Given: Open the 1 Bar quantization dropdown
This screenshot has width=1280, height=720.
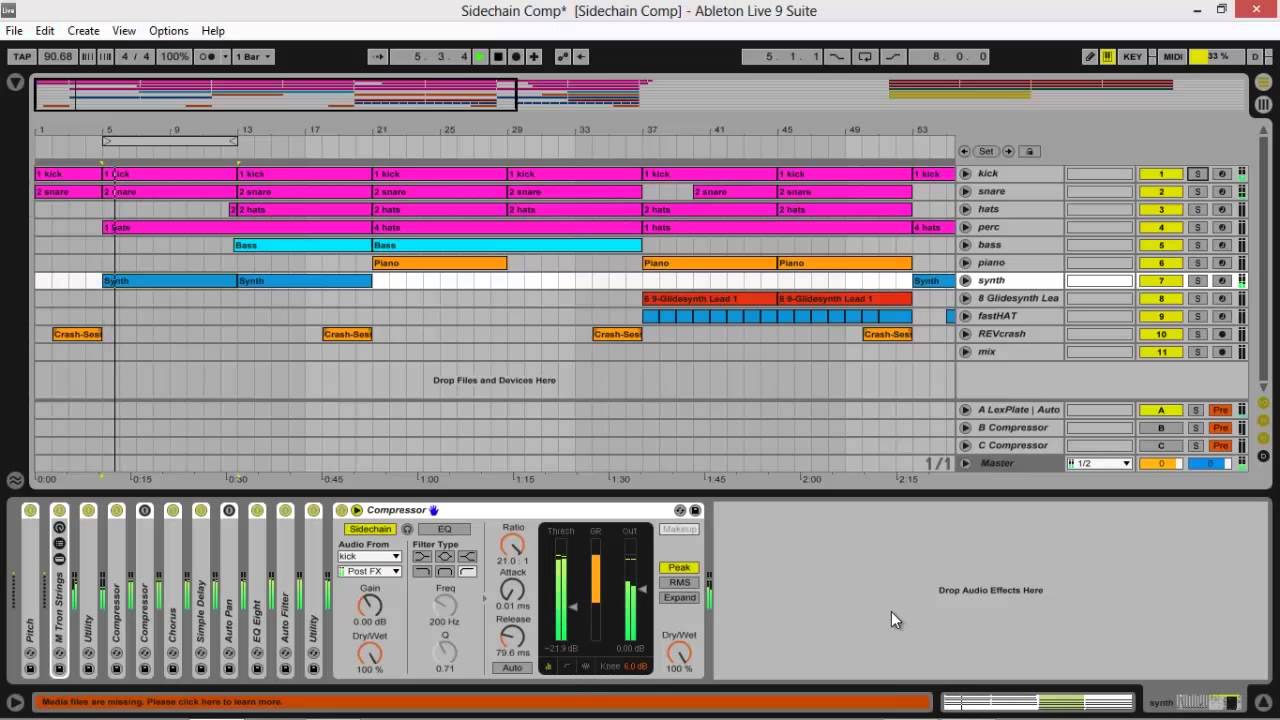Looking at the screenshot, I should coord(253,57).
